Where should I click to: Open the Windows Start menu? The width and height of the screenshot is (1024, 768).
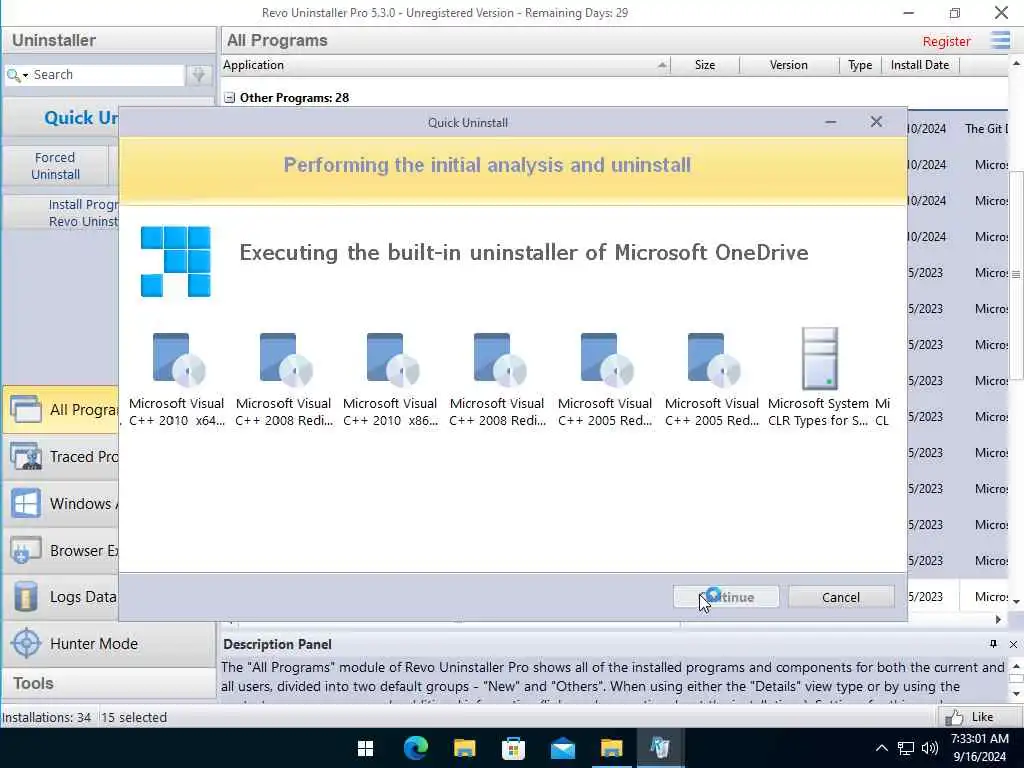coord(366,748)
